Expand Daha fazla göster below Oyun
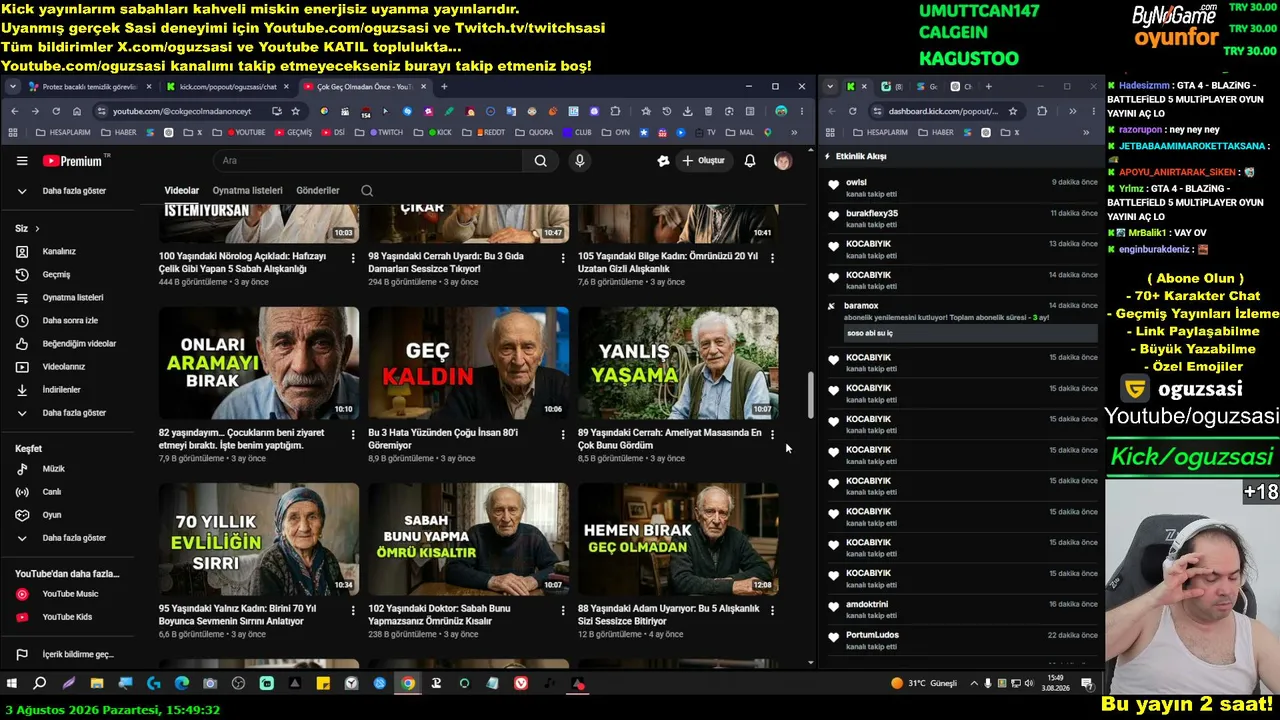The height and width of the screenshot is (720, 1280). [68, 538]
